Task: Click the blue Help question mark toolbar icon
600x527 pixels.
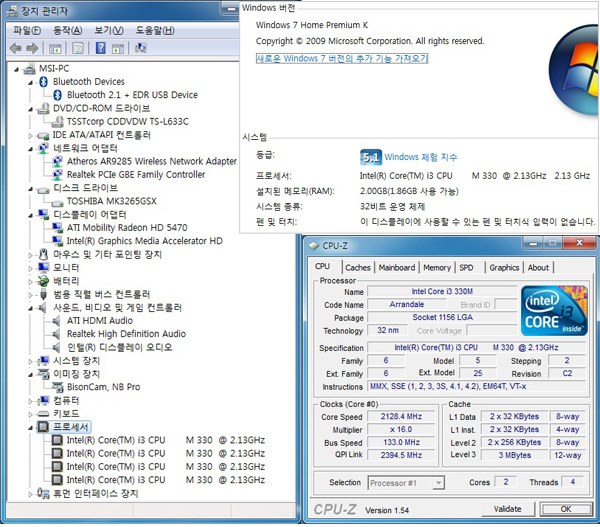Action: [x=101, y=48]
